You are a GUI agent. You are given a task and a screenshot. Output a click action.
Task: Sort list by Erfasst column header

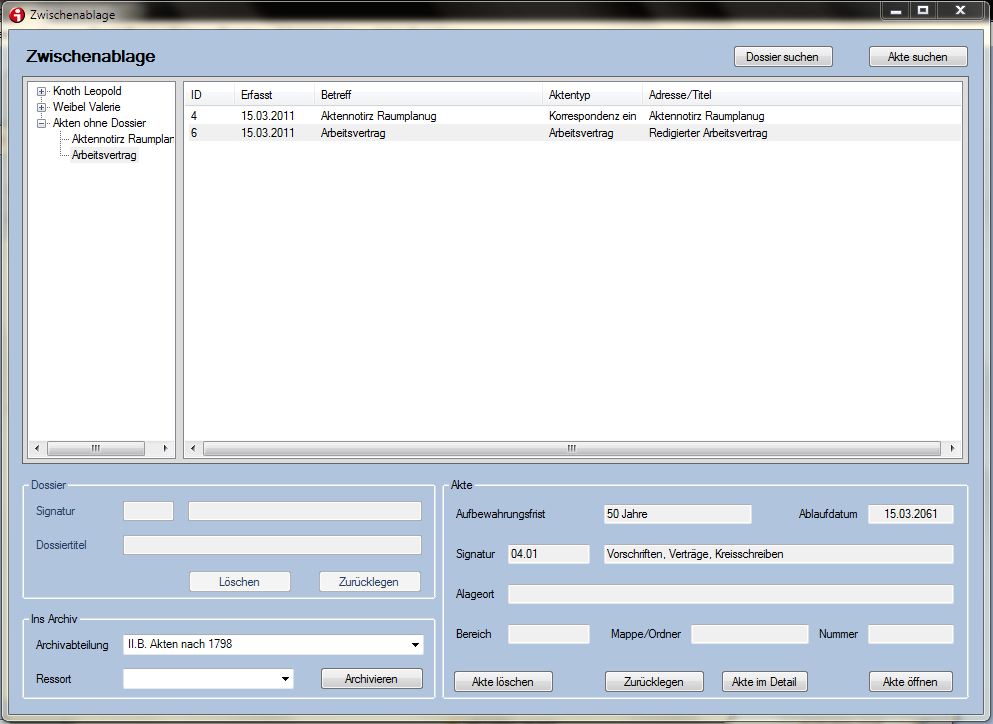click(x=256, y=95)
